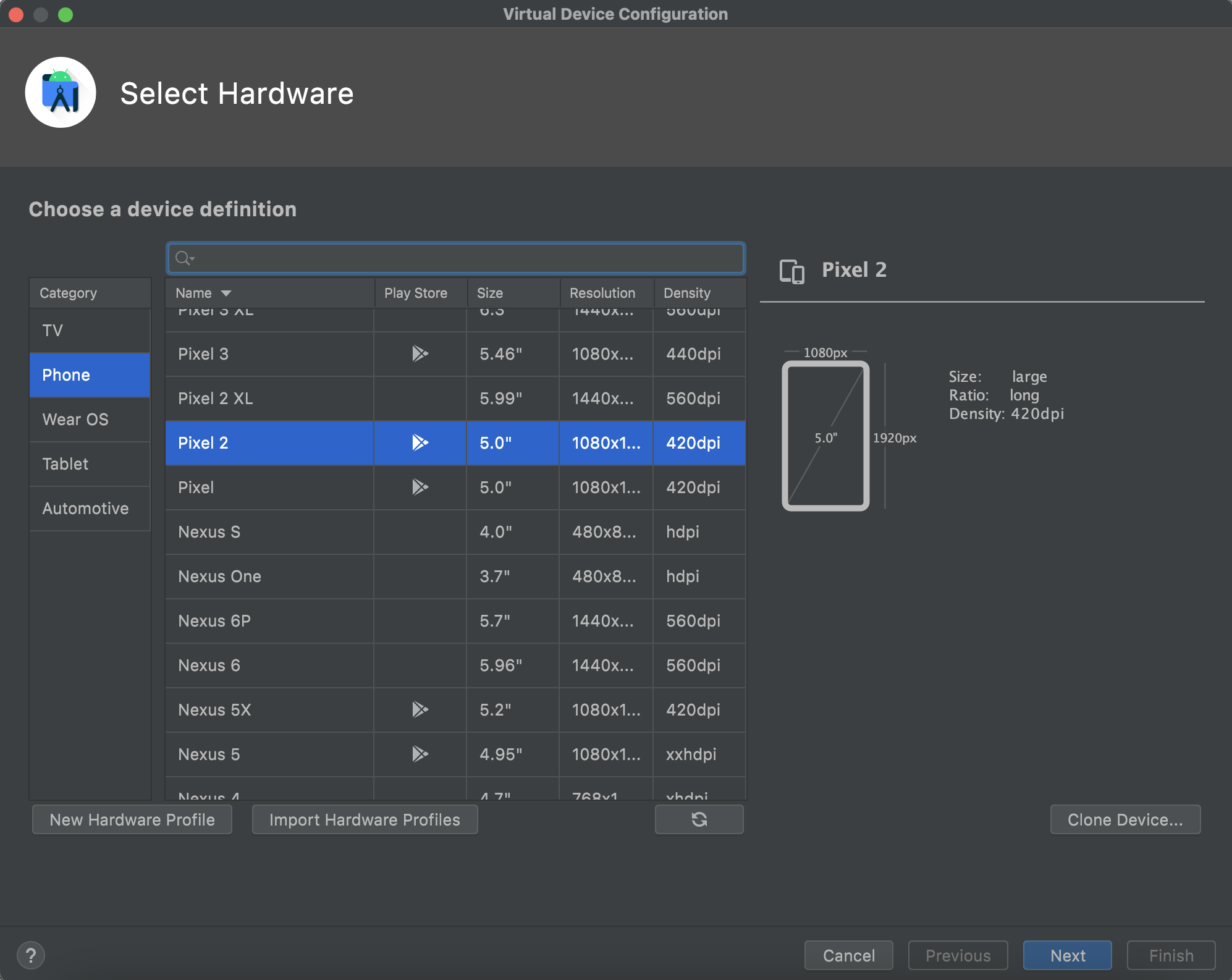Image resolution: width=1232 pixels, height=980 pixels.
Task: Click the 420dpi density in Nexus 5X row
Action: pyautogui.click(x=699, y=709)
